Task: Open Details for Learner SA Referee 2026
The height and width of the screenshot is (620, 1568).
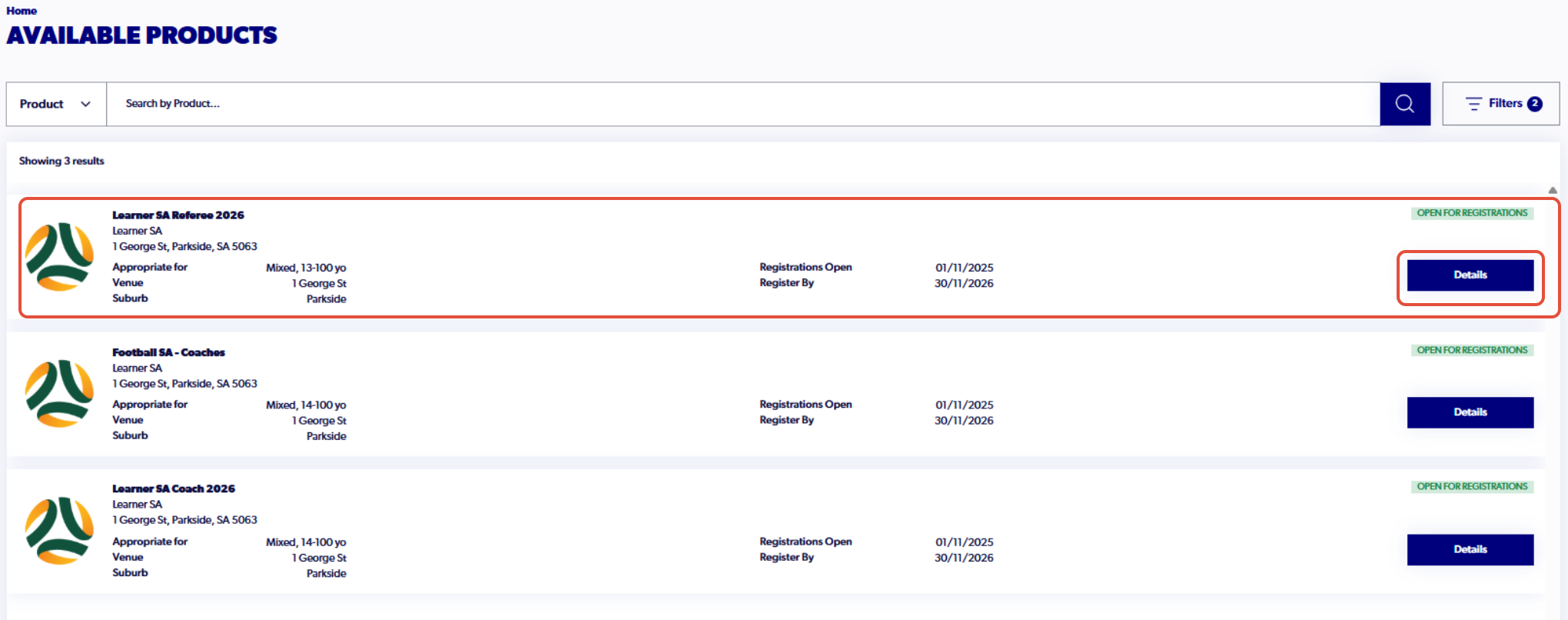Action: click(1470, 275)
